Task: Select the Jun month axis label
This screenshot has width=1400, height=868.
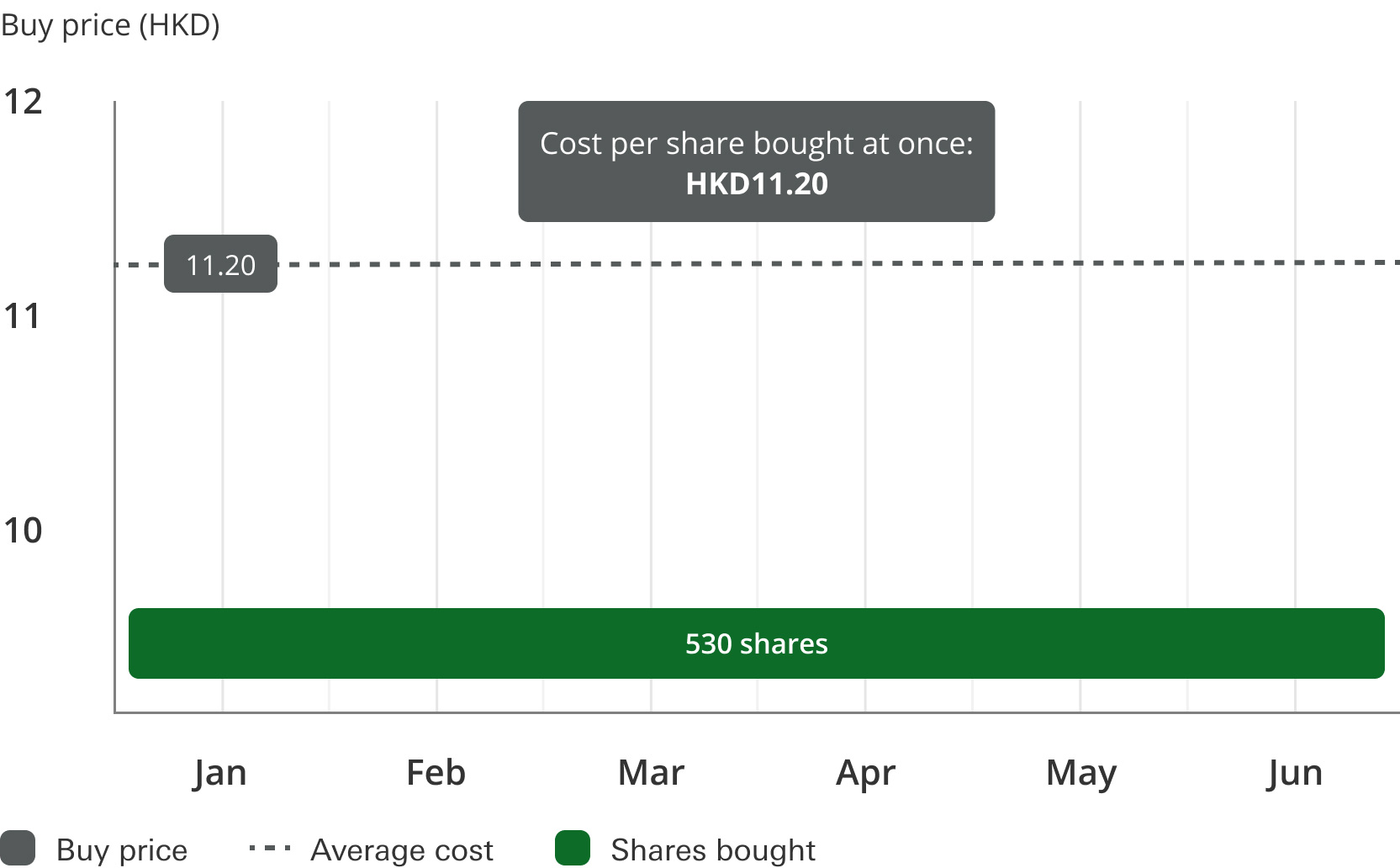Action: [1295, 772]
